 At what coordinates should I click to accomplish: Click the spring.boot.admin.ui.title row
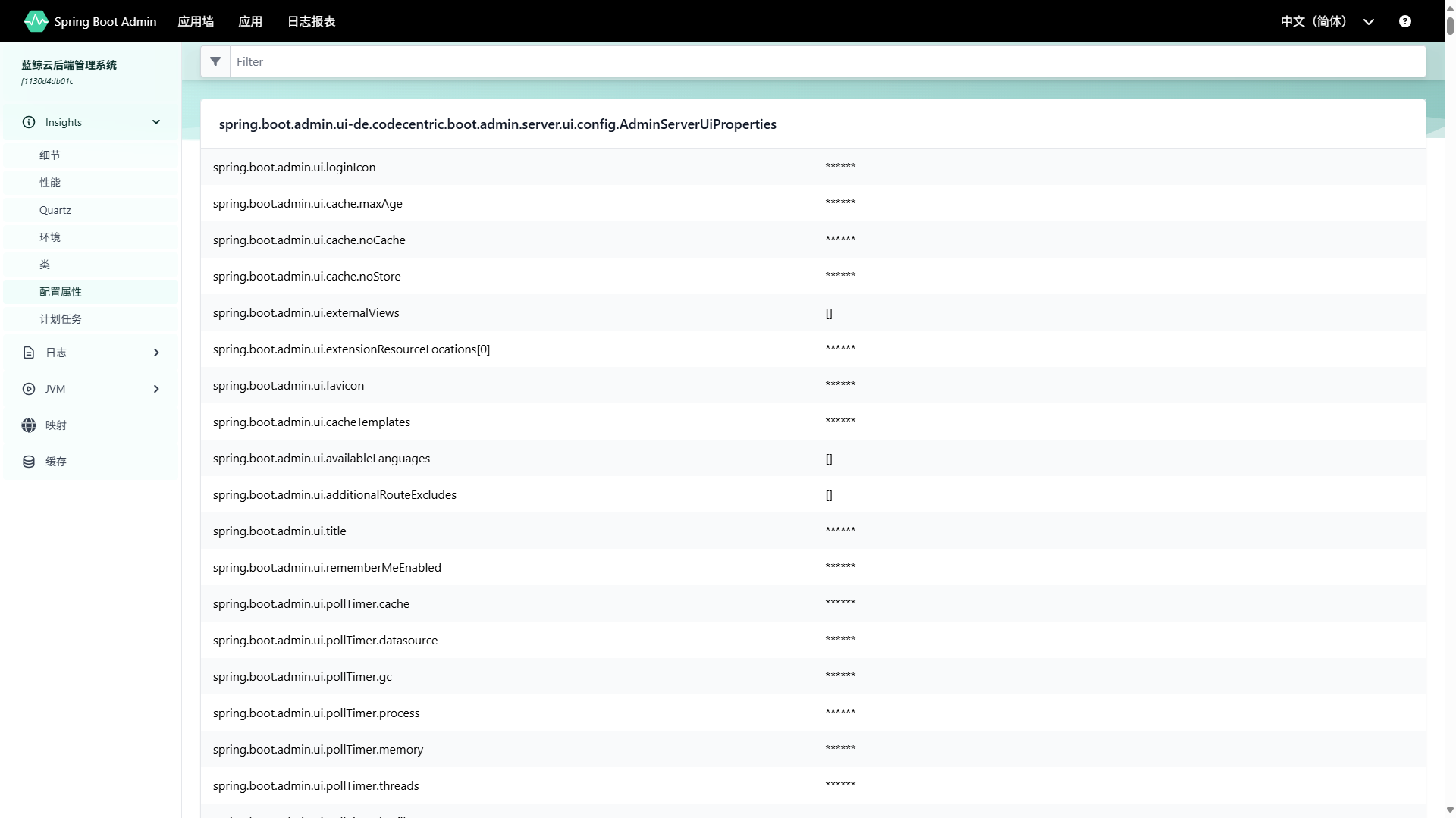point(813,531)
